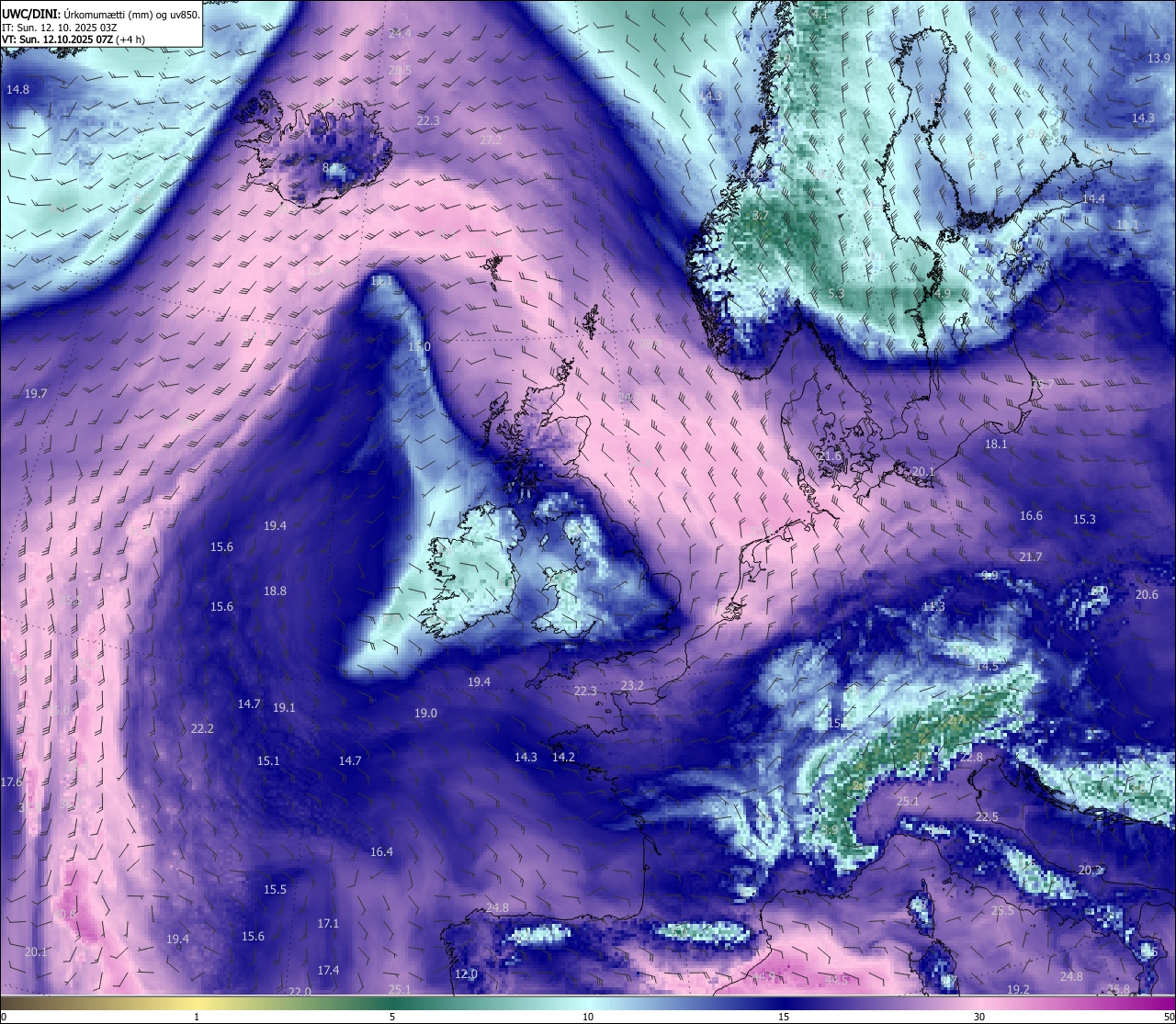Click the color scale tick label 15
Screen dimensions: 1176x1024
click(784, 1017)
